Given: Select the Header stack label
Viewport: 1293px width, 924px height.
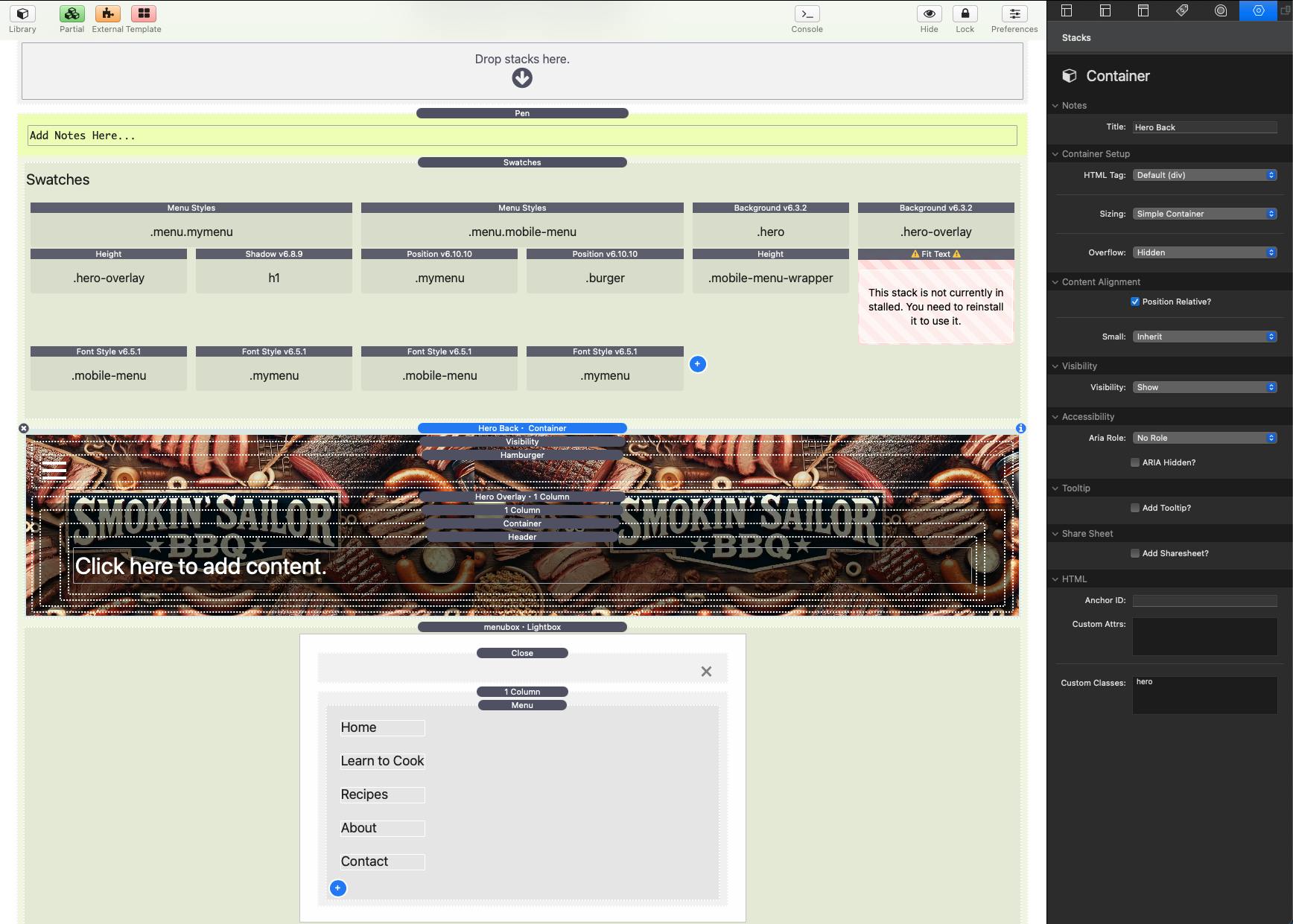Looking at the screenshot, I should pos(522,537).
